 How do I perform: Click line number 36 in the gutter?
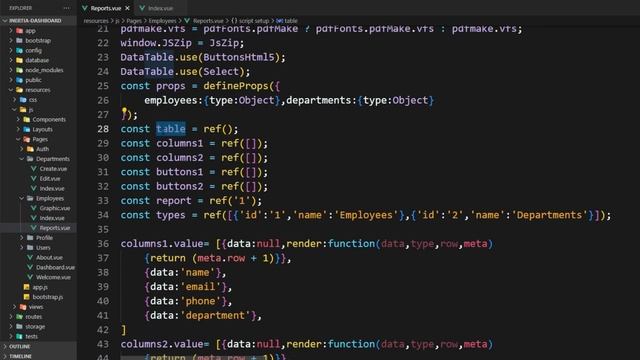pos(103,244)
